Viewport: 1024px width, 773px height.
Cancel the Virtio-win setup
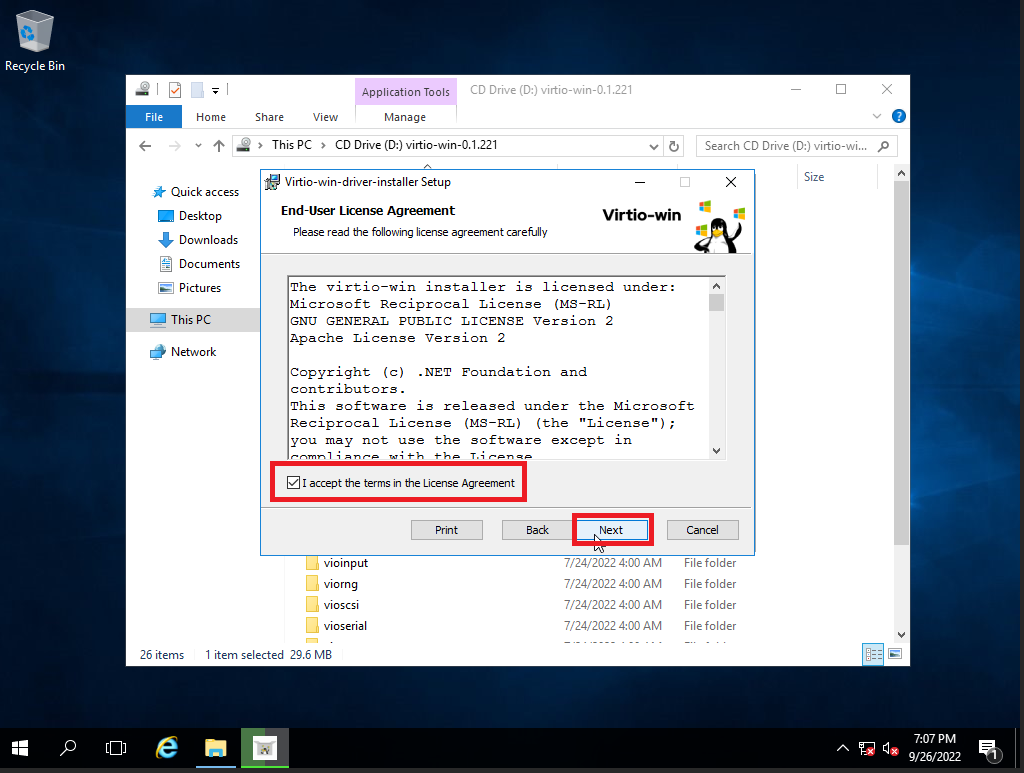(703, 530)
